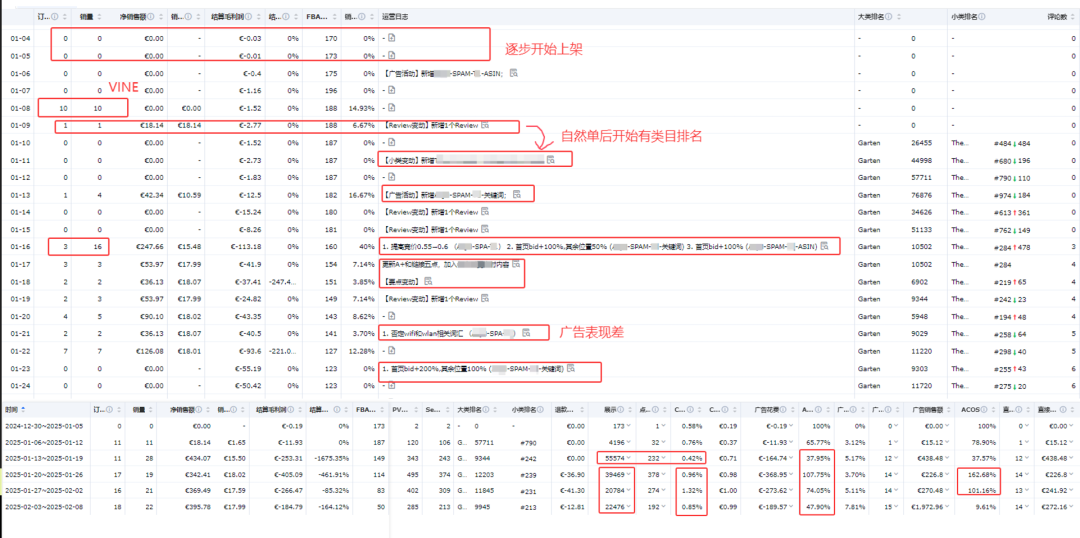
Task: Open log detail icon in row 01-19
Action: point(485,299)
